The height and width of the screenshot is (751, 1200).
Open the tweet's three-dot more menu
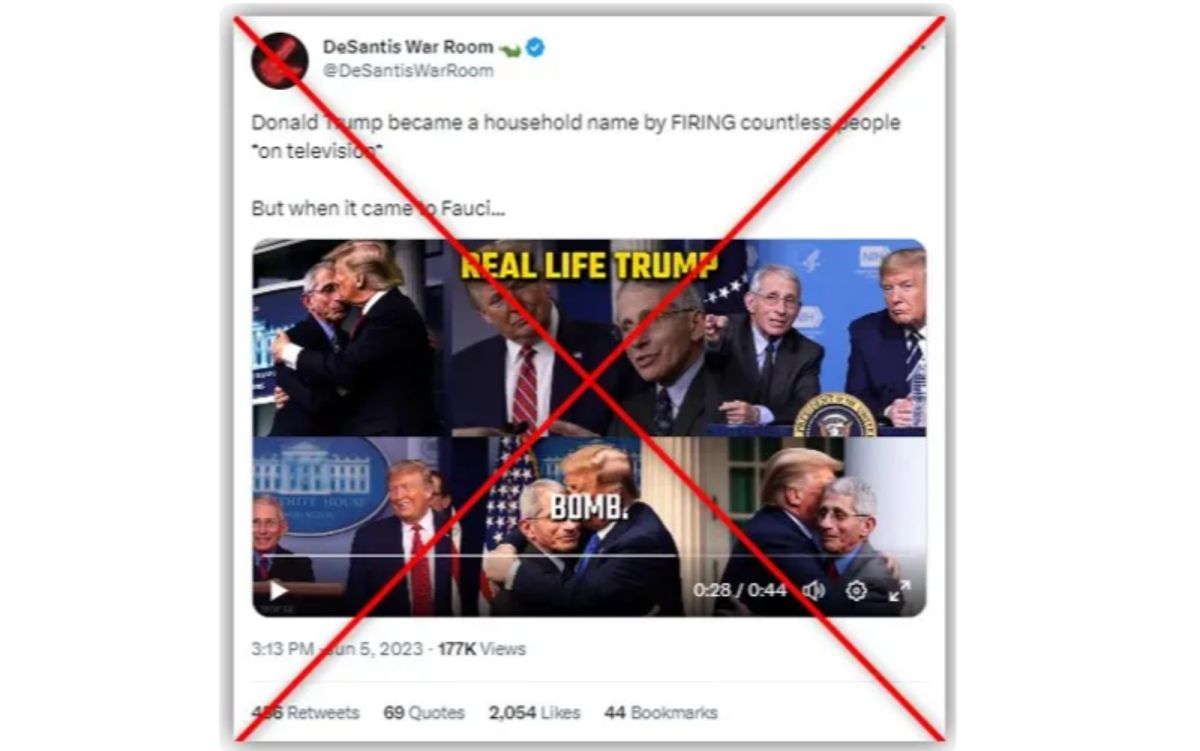pyautogui.click(x=916, y=47)
